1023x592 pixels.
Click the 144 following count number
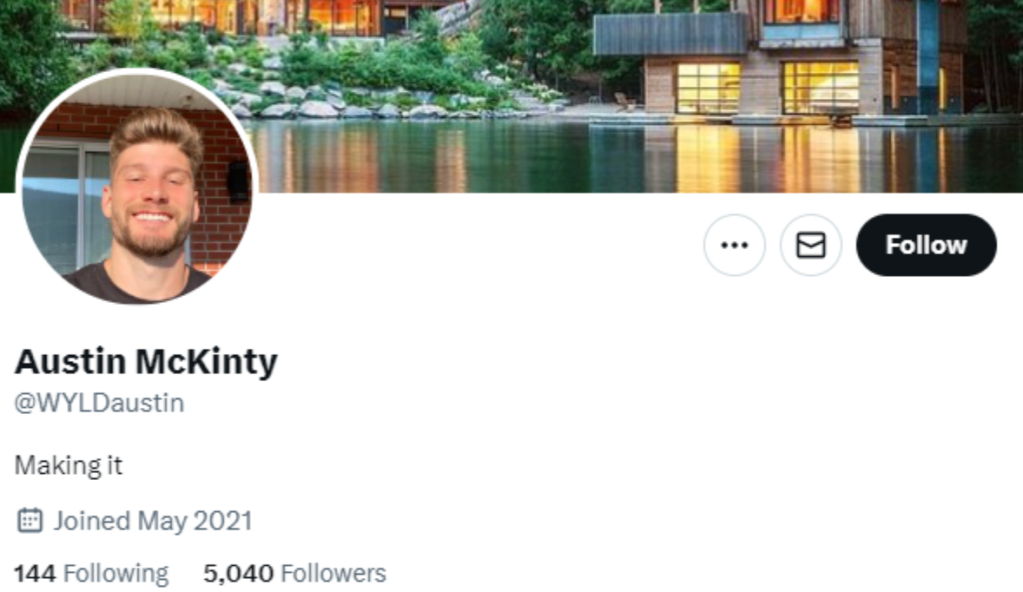pos(35,573)
